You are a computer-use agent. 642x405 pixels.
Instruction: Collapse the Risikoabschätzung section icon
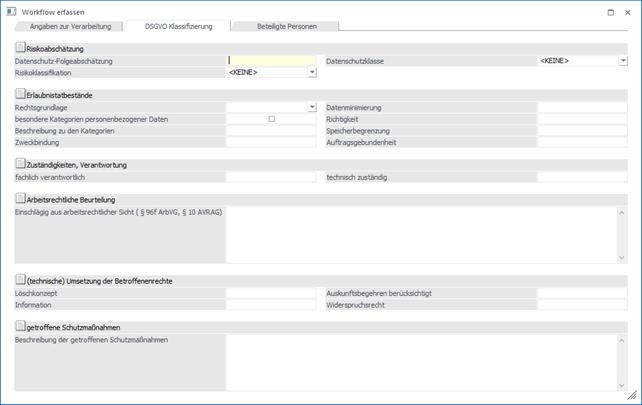coord(21,47)
